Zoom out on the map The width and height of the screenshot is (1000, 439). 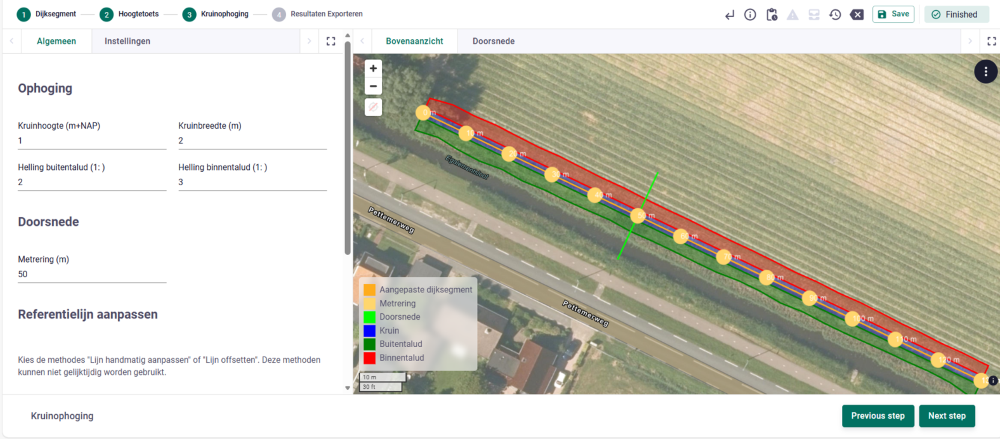(373, 86)
